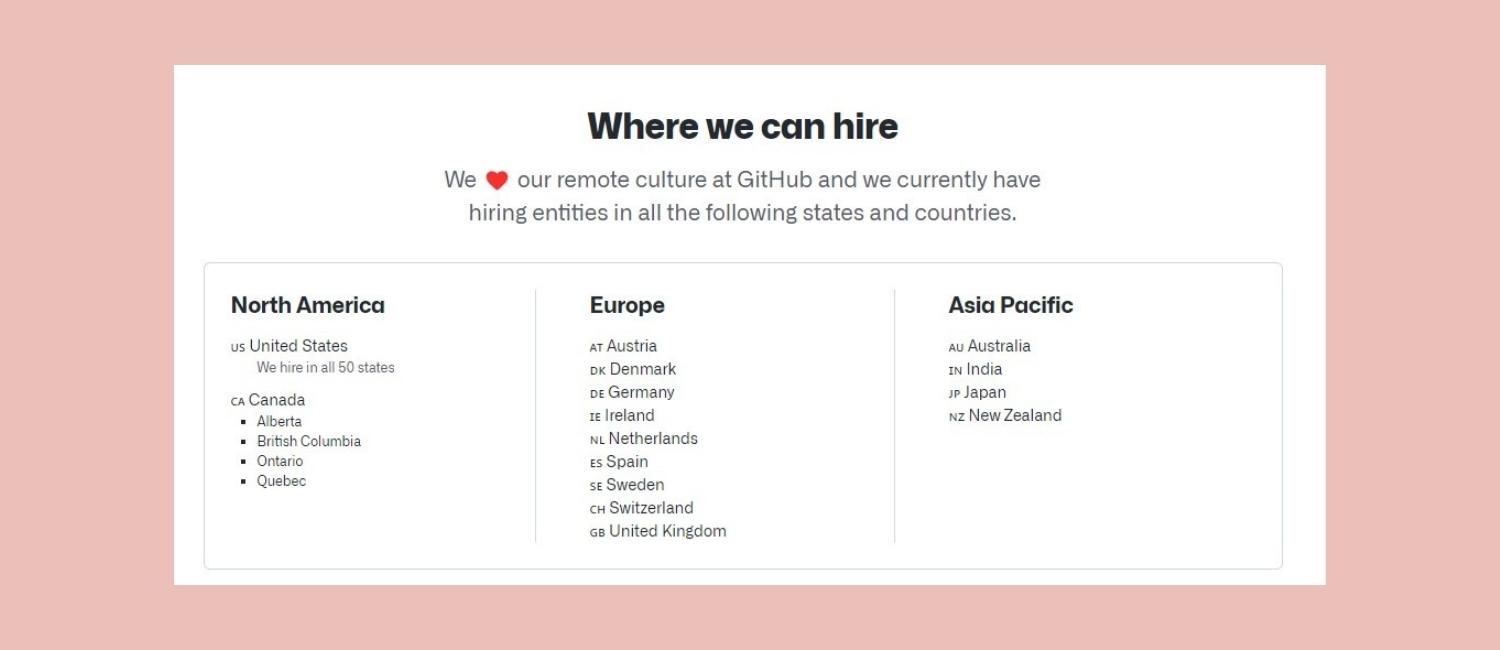This screenshot has height=650, width=1500.
Task: Click the Ontario list item
Action: [280, 461]
